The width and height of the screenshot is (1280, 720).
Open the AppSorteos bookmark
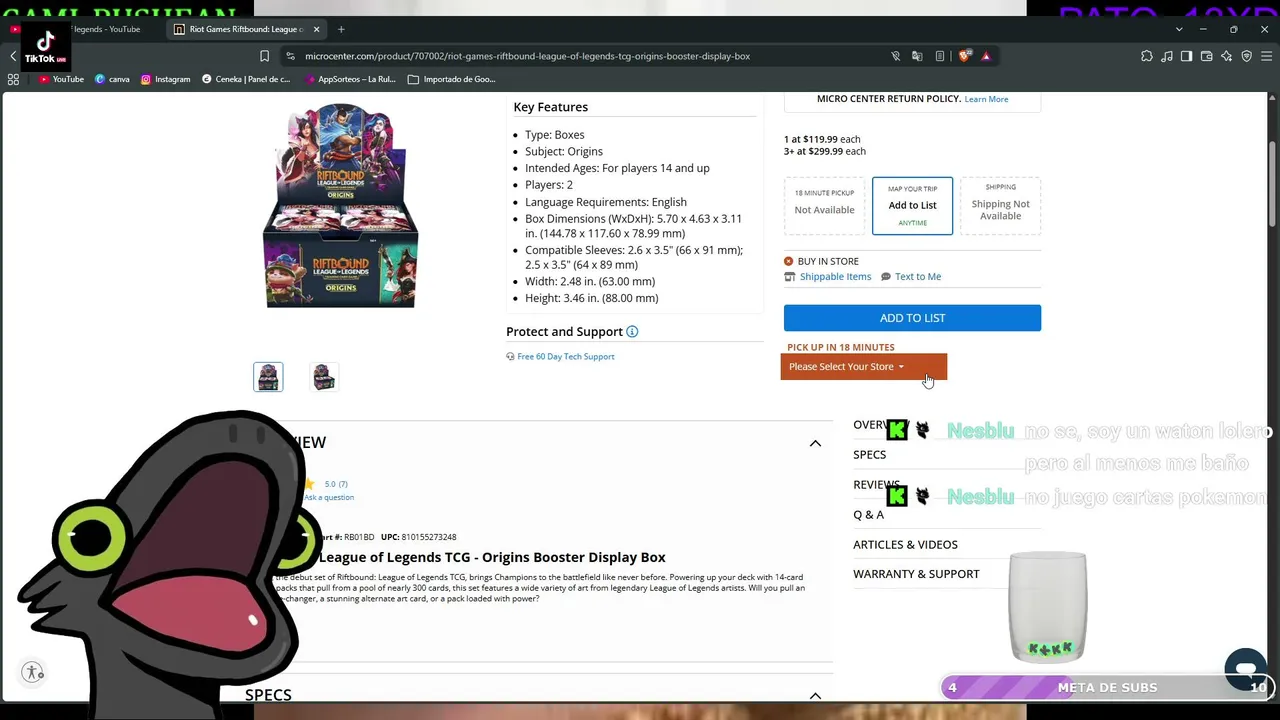[x=349, y=79]
